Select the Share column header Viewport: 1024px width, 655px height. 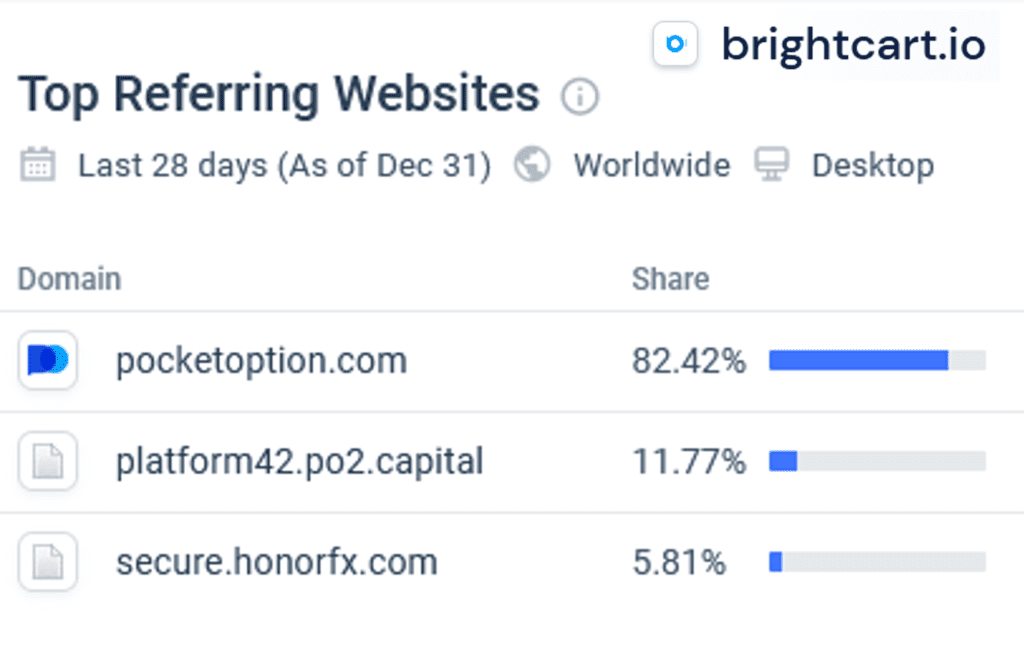pyautogui.click(x=670, y=279)
